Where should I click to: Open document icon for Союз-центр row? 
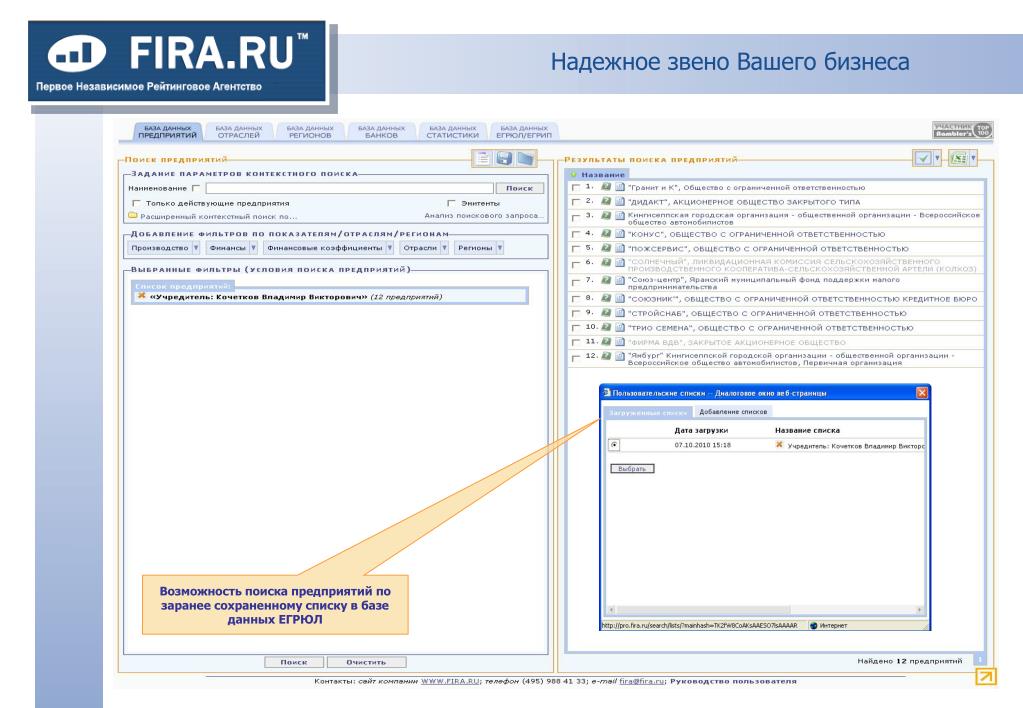[x=620, y=280]
